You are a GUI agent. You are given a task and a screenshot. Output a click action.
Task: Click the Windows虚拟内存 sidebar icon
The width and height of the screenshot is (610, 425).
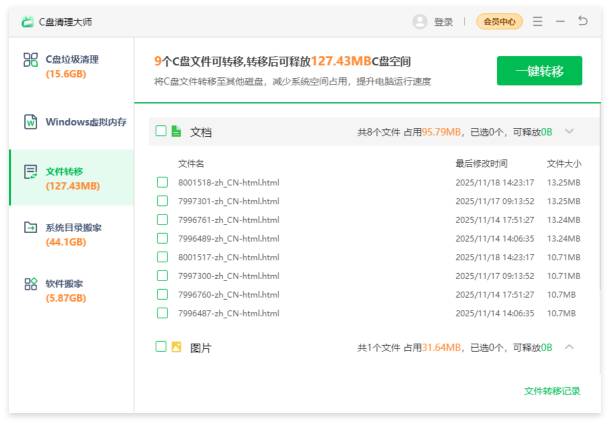[x=30, y=122]
